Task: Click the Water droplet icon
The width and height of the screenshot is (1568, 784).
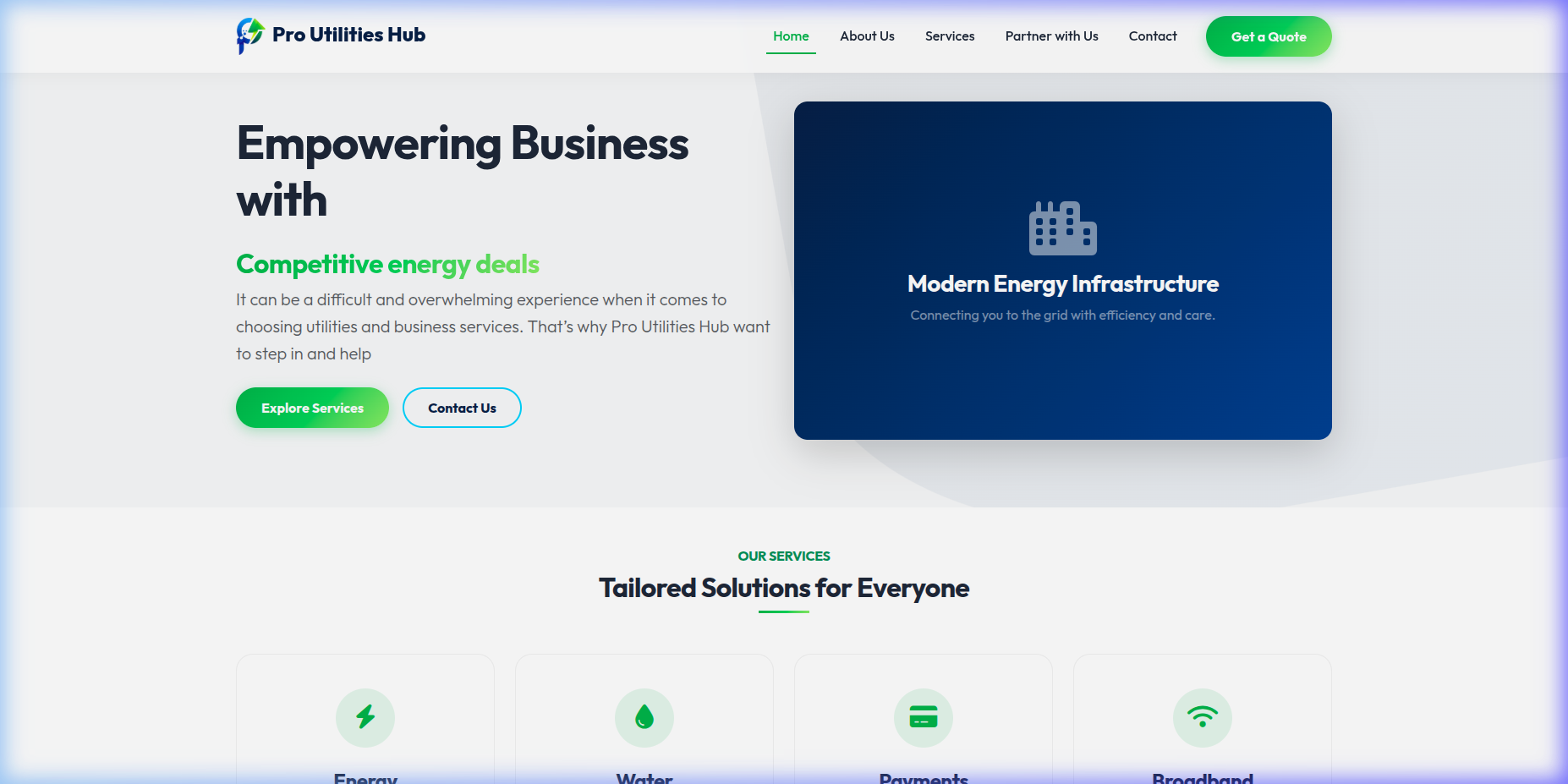Action: (x=644, y=717)
